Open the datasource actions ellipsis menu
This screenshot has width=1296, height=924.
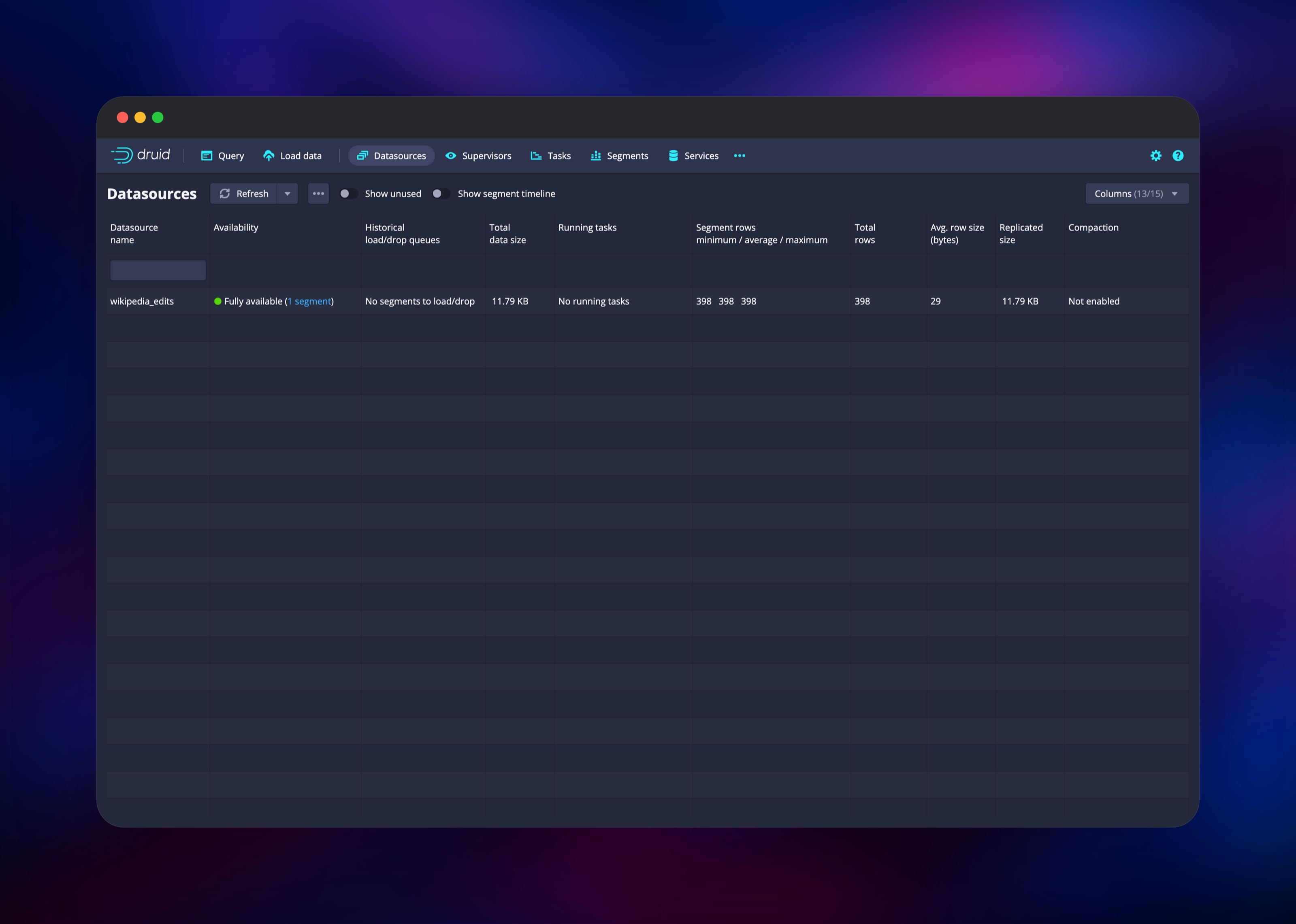319,194
